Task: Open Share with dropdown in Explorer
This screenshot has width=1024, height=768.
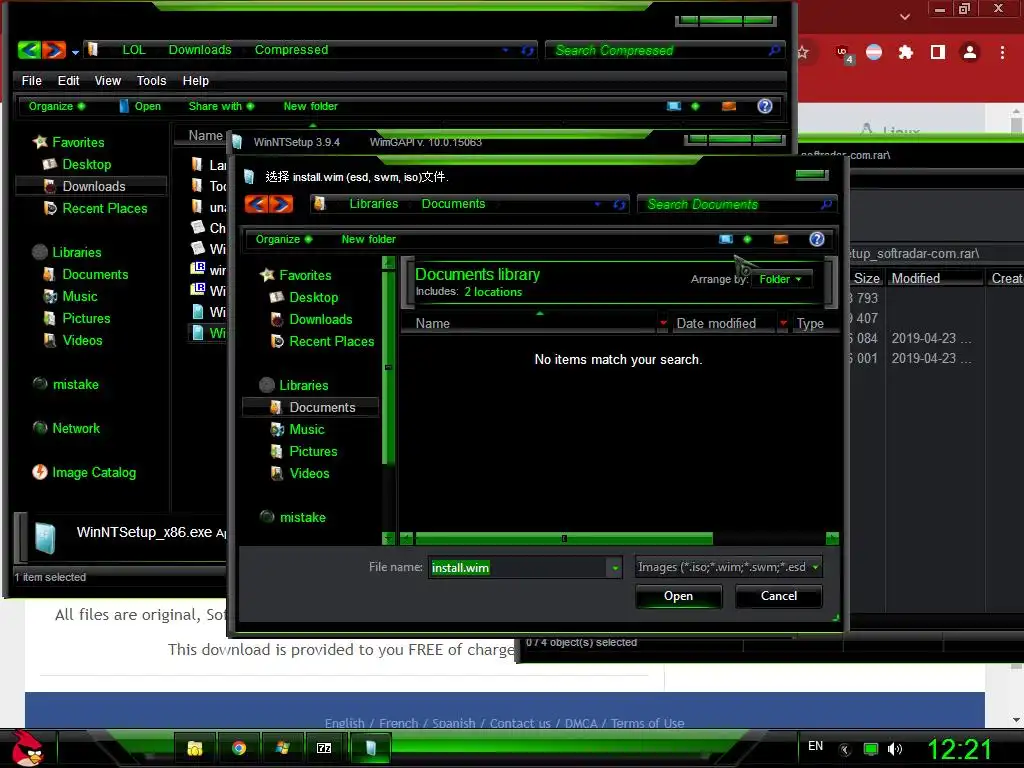Action: click(x=221, y=106)
